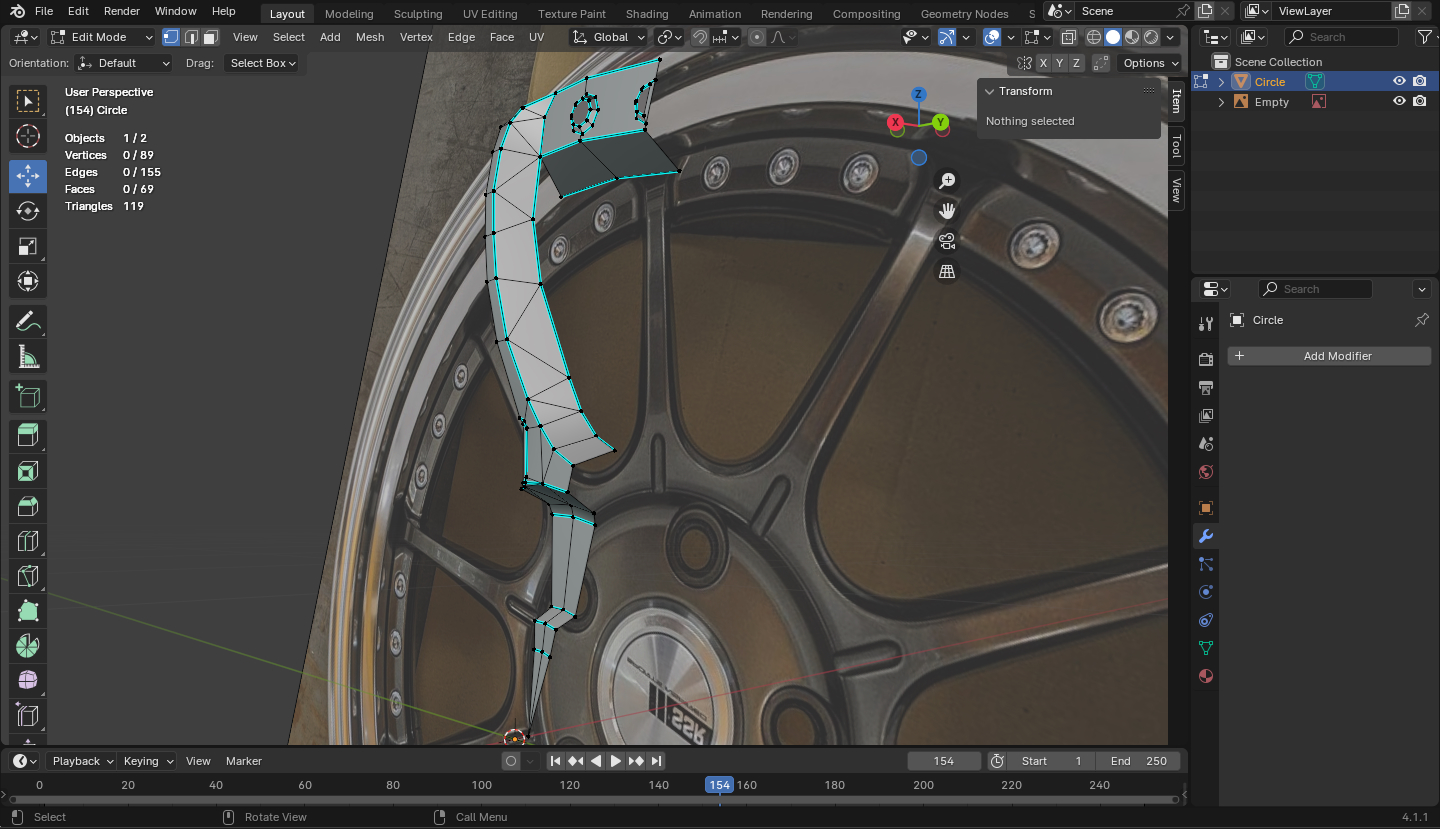Choose the Annotate tool

pyautogui.click(x=28, y=322)
